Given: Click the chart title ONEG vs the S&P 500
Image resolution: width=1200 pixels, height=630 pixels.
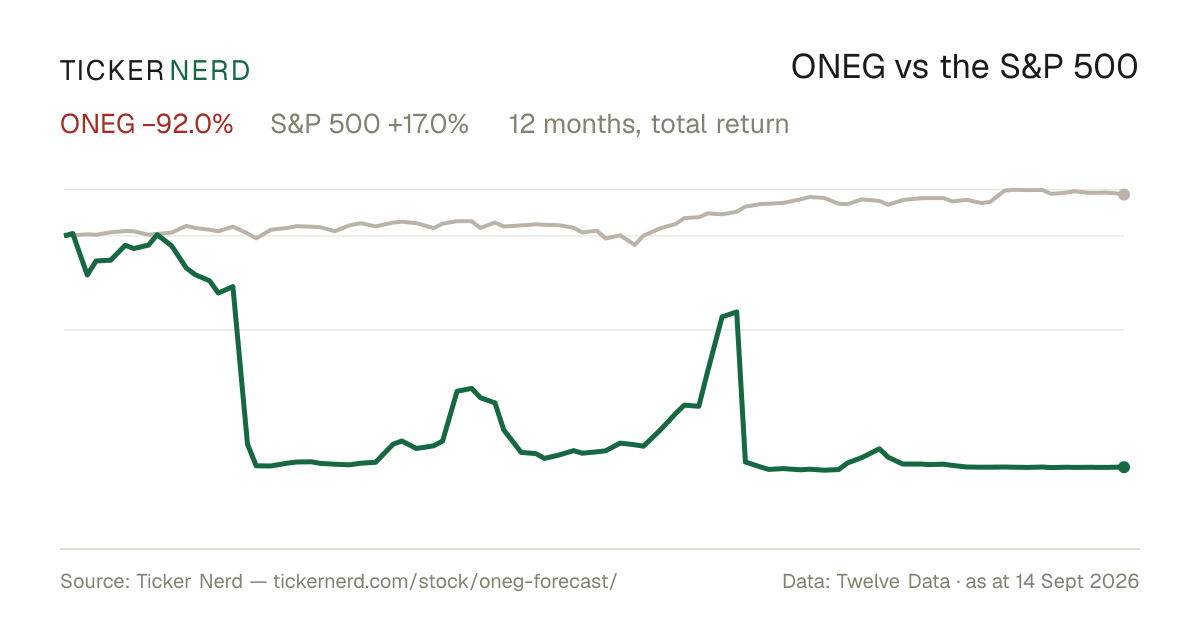Looking at the screenshot, I should pyautogui.click(x=965, y=67).
